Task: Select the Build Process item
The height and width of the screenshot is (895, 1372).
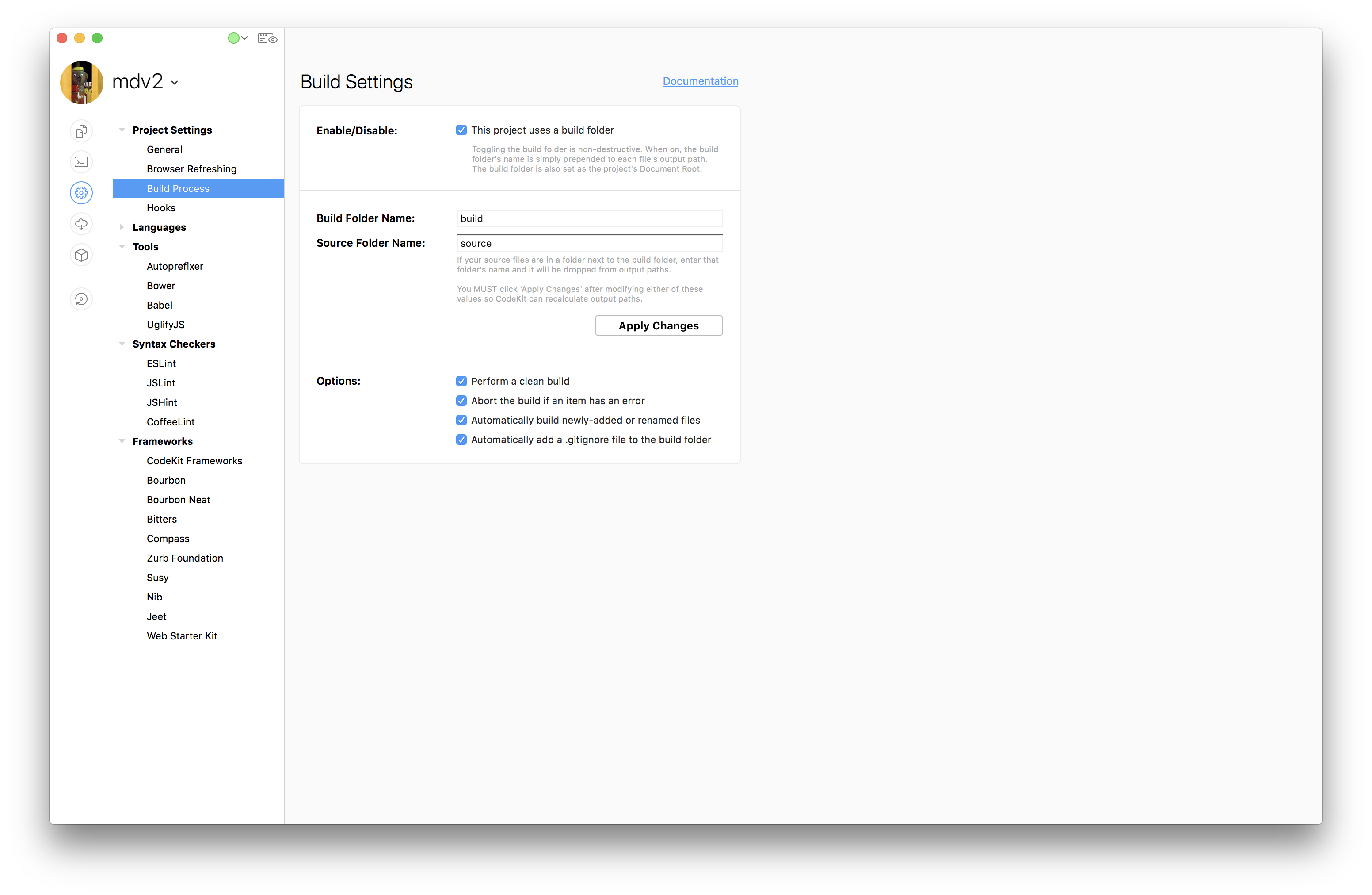Action: pos(198,188)
